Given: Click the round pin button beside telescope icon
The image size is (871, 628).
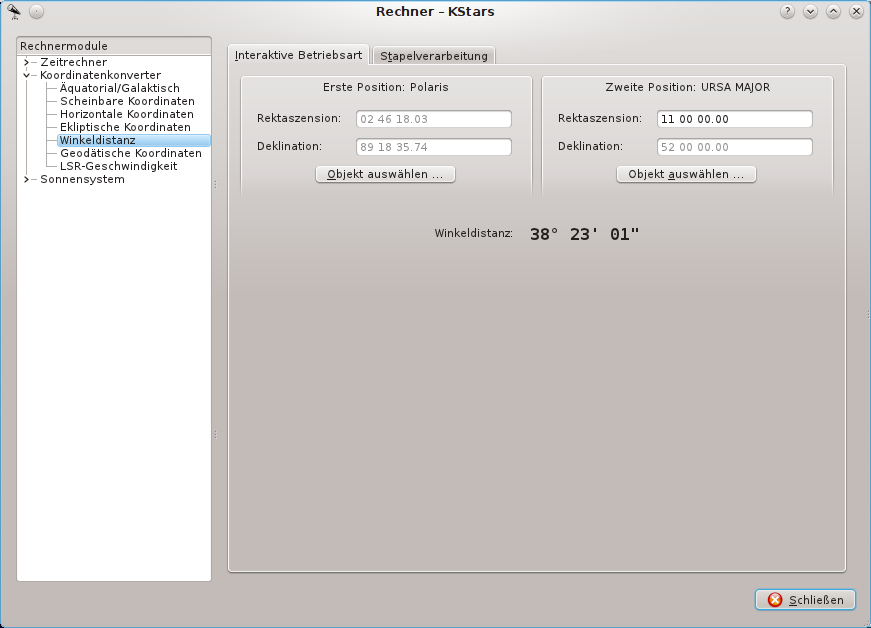Looking at the screenshot, I should [37, 12].
